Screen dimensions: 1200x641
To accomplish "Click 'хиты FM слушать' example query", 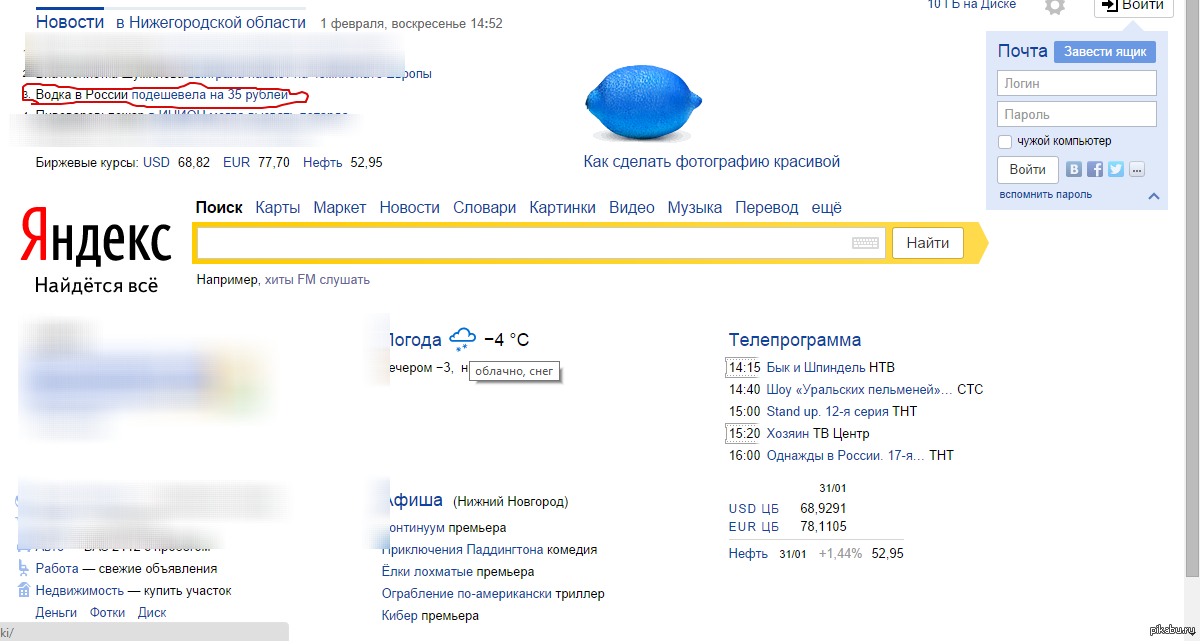I will [317, 280].
